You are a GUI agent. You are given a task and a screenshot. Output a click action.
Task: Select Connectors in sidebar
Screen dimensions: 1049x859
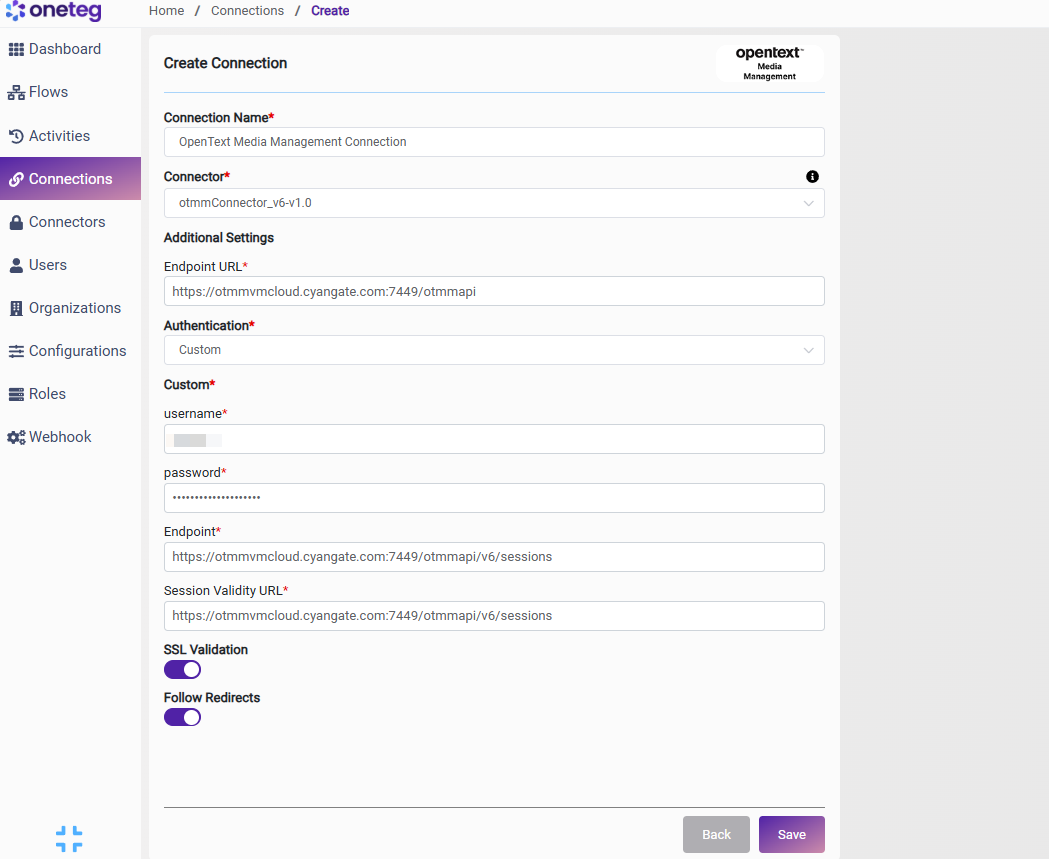click(70, 223)
